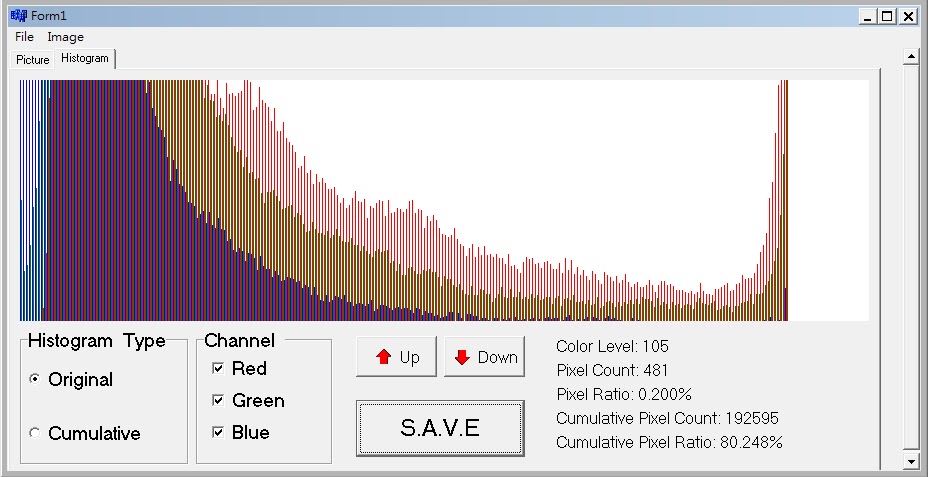Open the Image menu
The image size is (928, 477).
[x=65, y=37]
